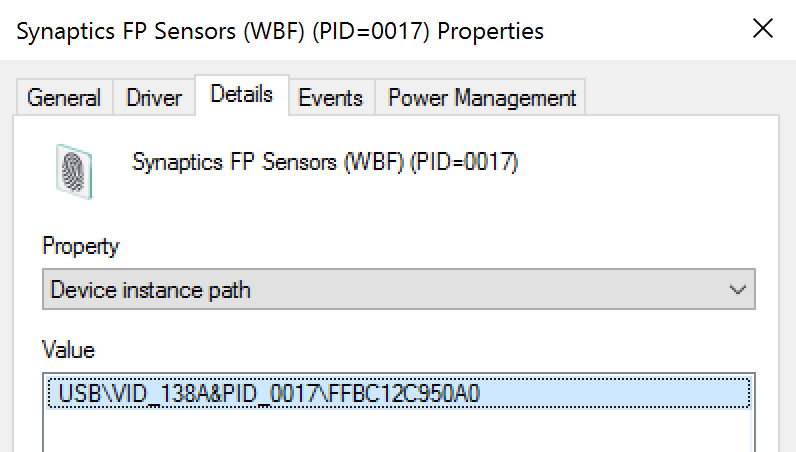Click the 'Property' field label

click(x=80, y=246)
